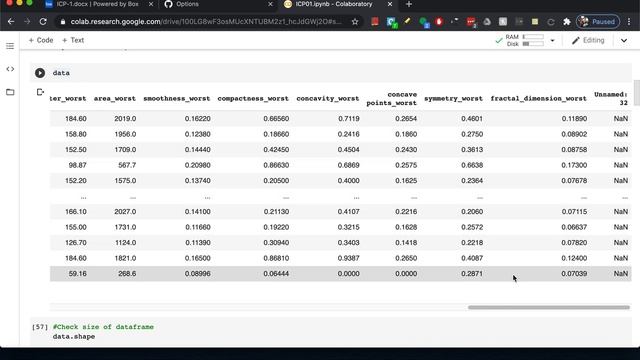
Task: Open the Files folder sidebar icon
Action: tap(10, 92)
